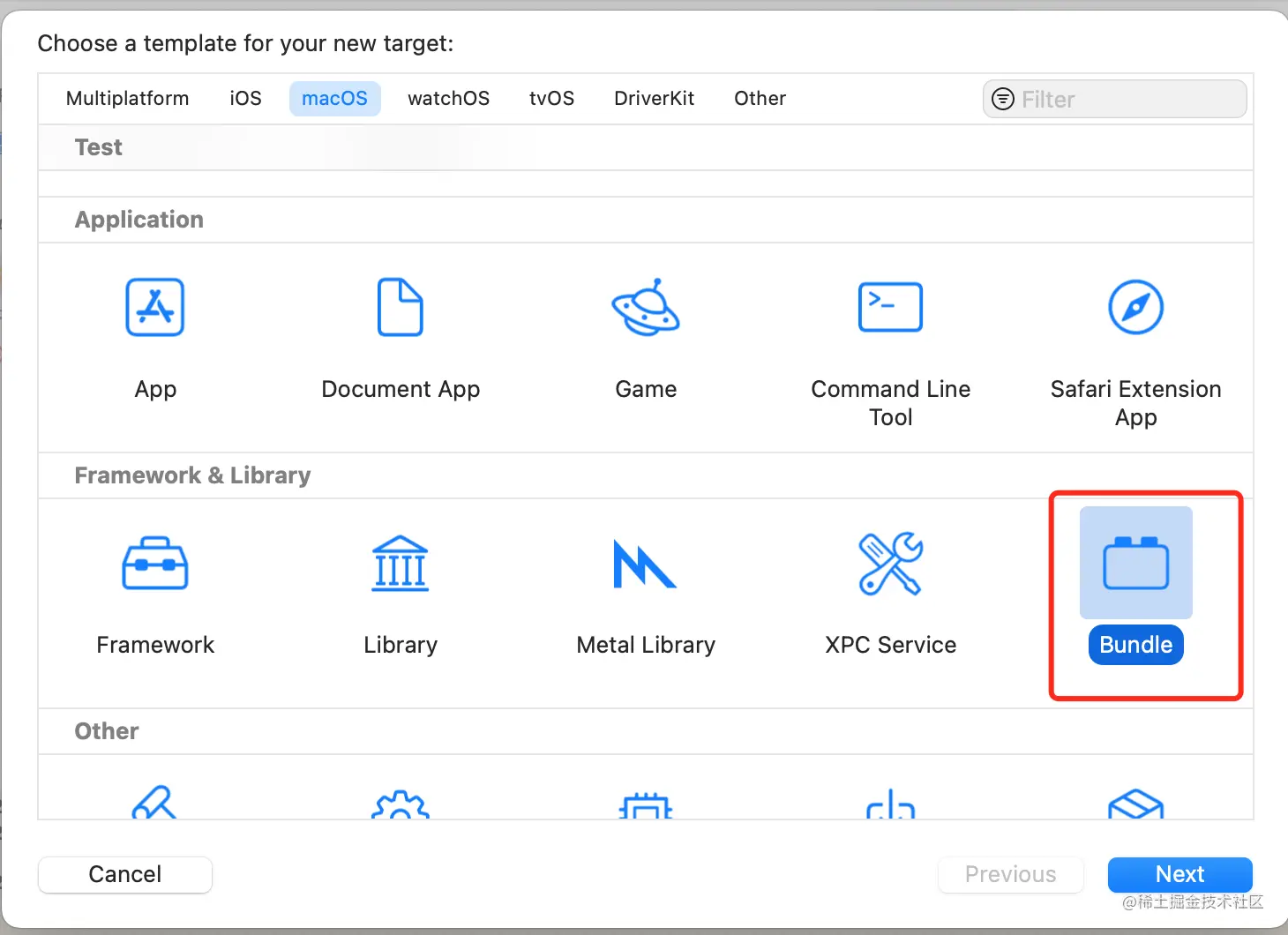The width and height of the screenshot is (1288, 935).
Task: Pick the Library building icon
Action: pos(401,563)
